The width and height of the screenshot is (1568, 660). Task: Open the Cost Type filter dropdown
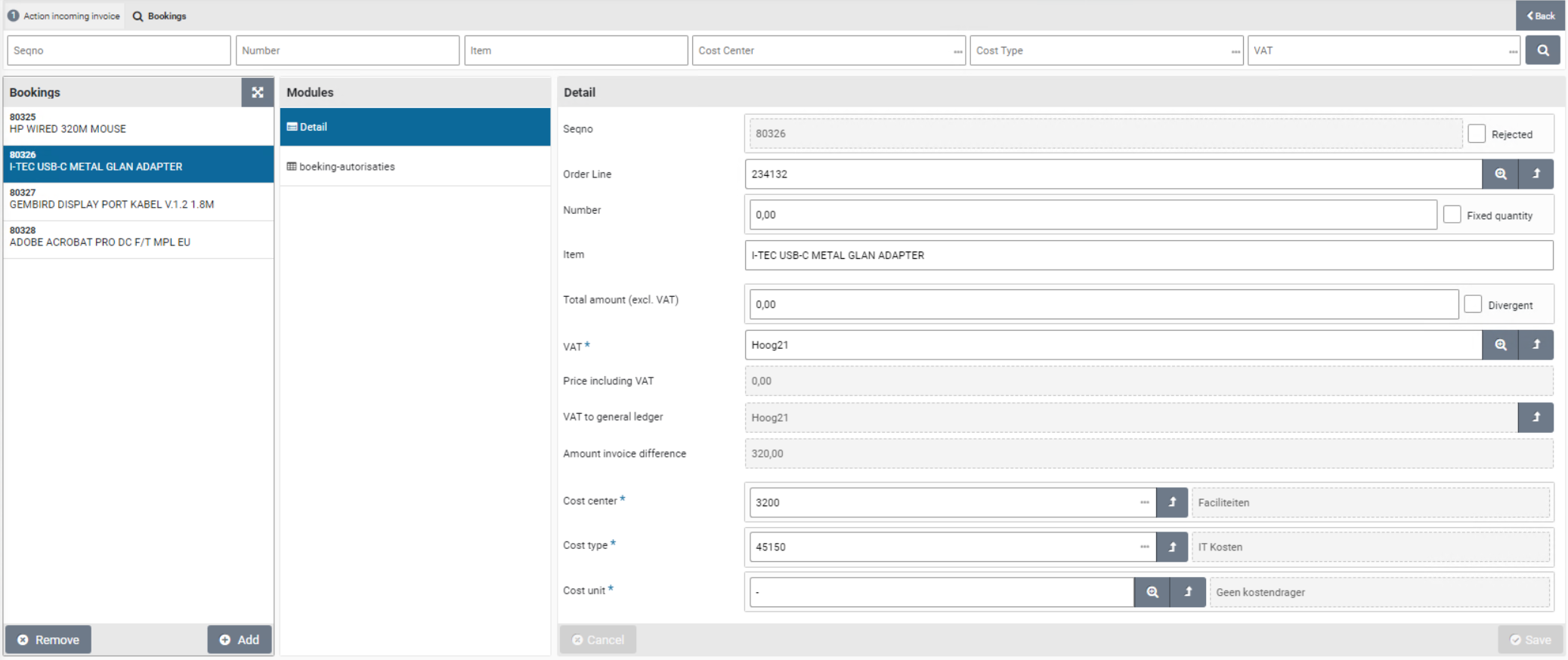(x=1235, y=51)
